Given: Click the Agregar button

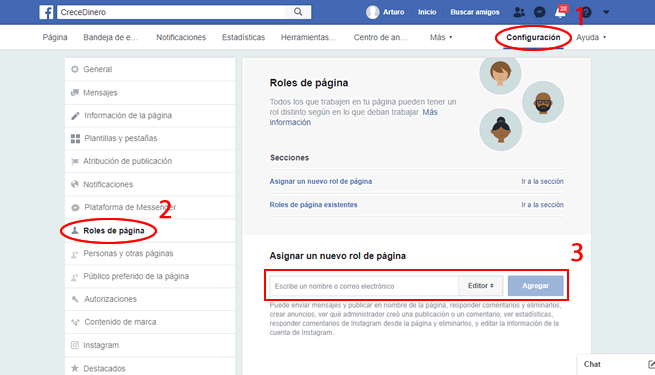Looking at the screenshot, I should point(536,286).
